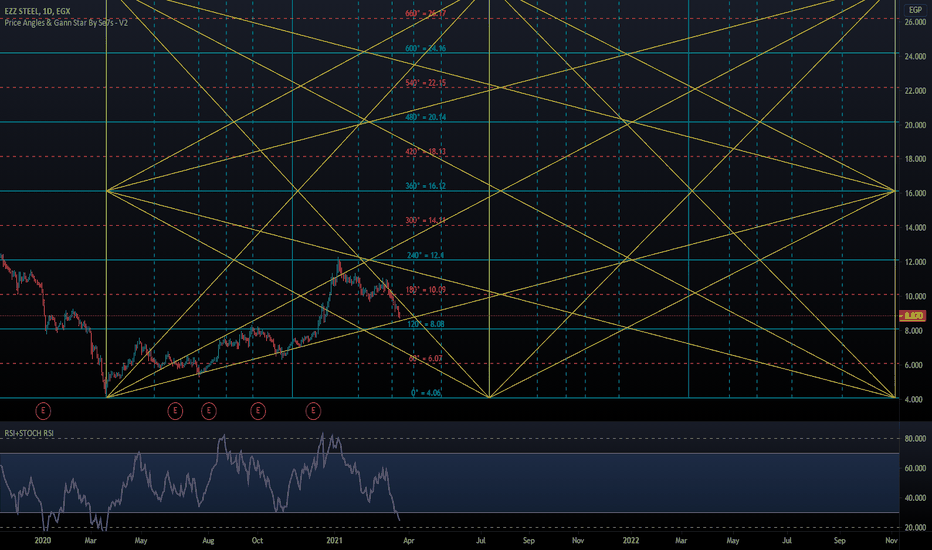Screen dimensions: 932x550
Task: Select the RSI+STOCH RSI indicator label
Action: (29, 433)
